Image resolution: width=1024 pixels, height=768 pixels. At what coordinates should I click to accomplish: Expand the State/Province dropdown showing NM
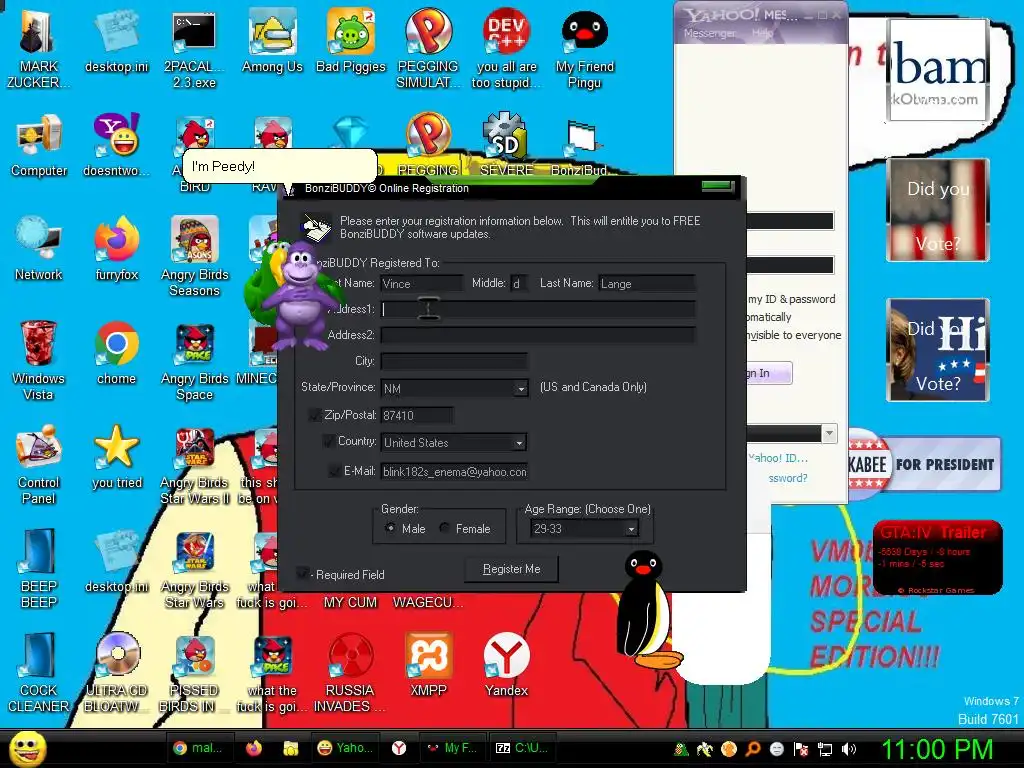[520, 389]
